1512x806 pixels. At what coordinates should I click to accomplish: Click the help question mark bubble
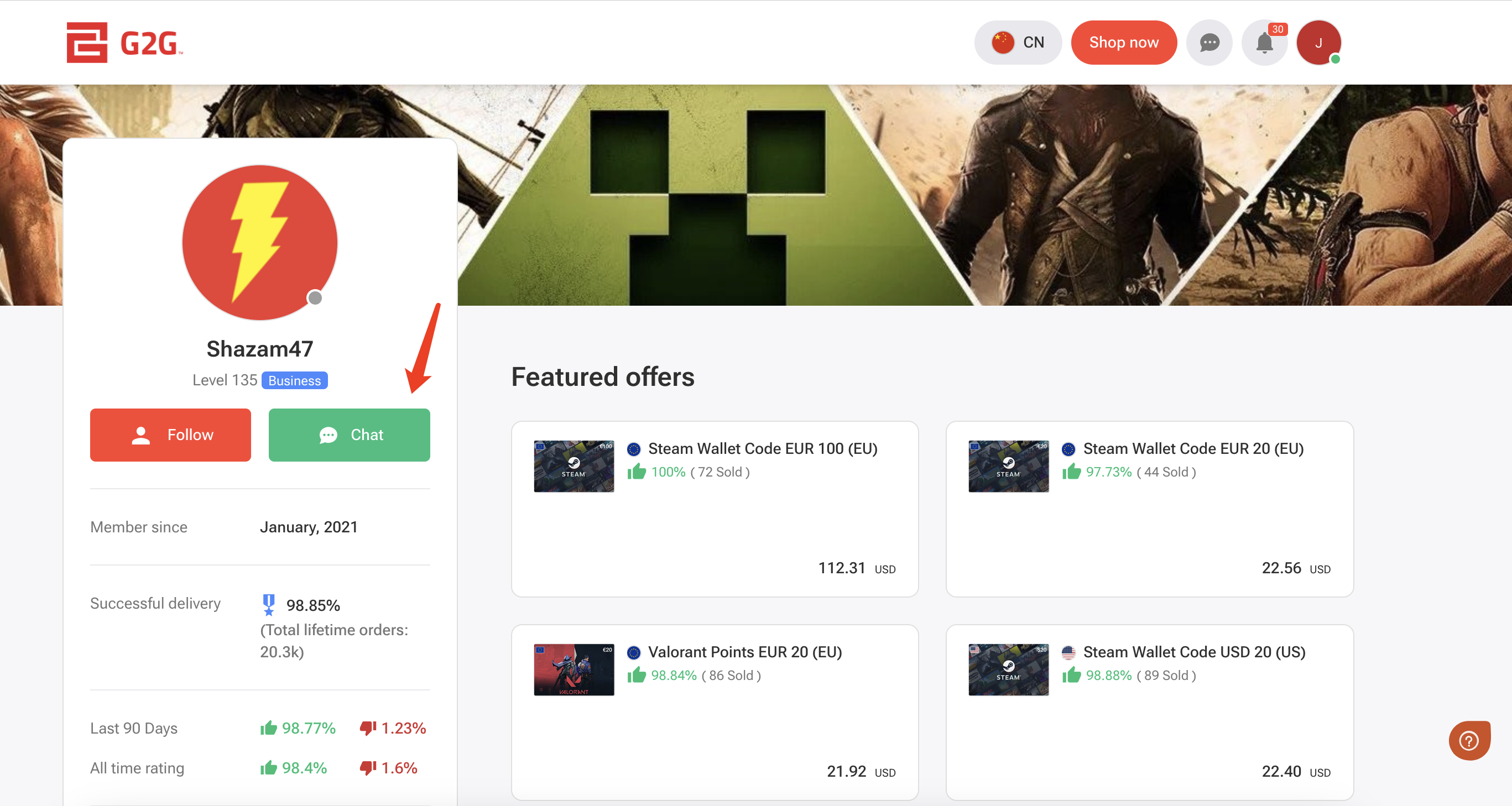[1468, 740]
